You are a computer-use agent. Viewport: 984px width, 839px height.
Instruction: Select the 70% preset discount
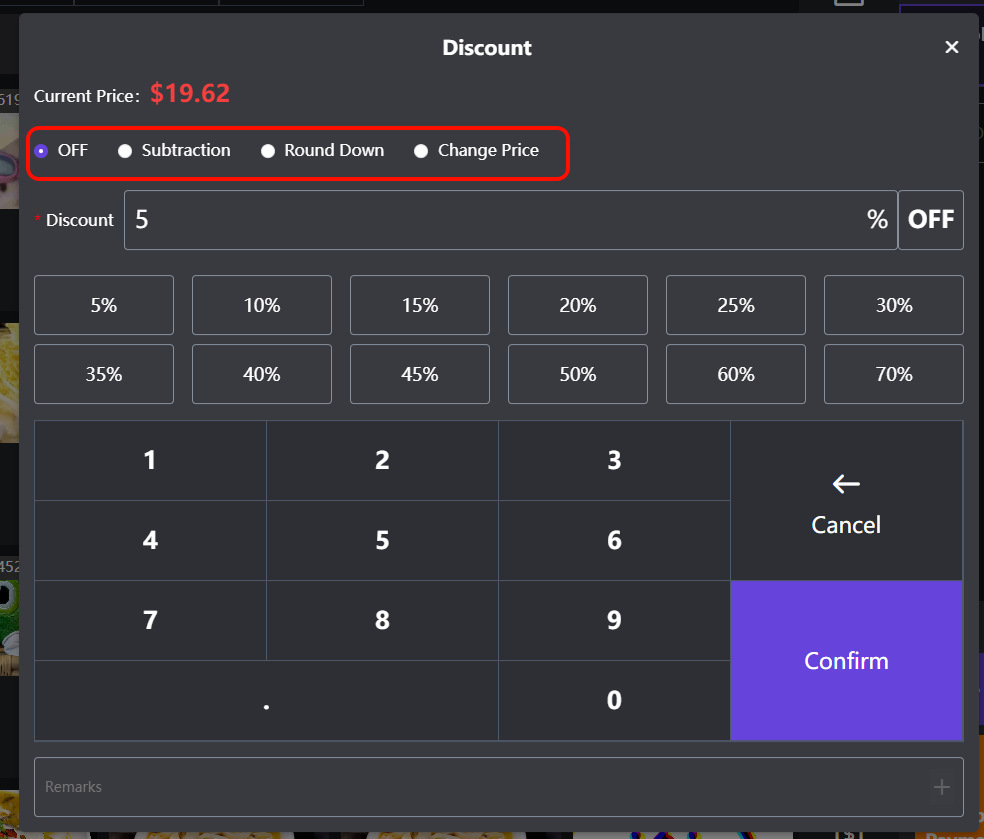point(894,374)
